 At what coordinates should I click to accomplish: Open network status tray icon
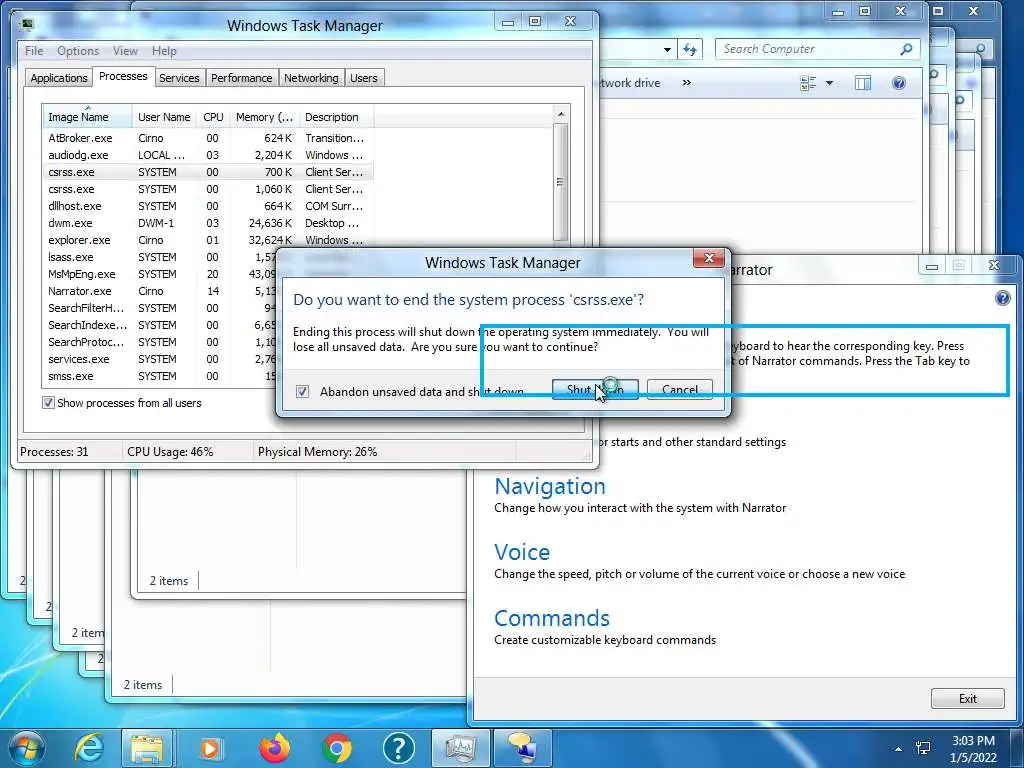click(923, 748)
